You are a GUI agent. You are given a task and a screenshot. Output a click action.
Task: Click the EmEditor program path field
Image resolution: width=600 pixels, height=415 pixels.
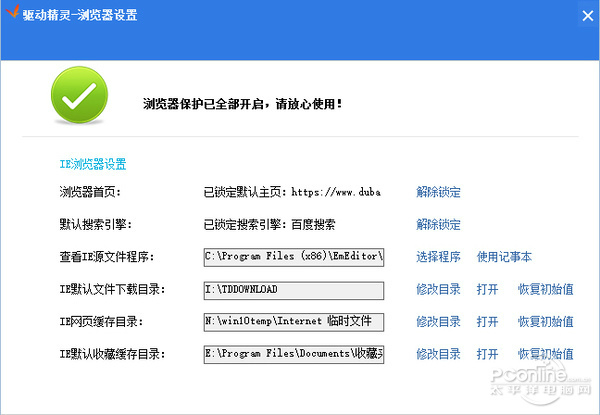[294, 257]
